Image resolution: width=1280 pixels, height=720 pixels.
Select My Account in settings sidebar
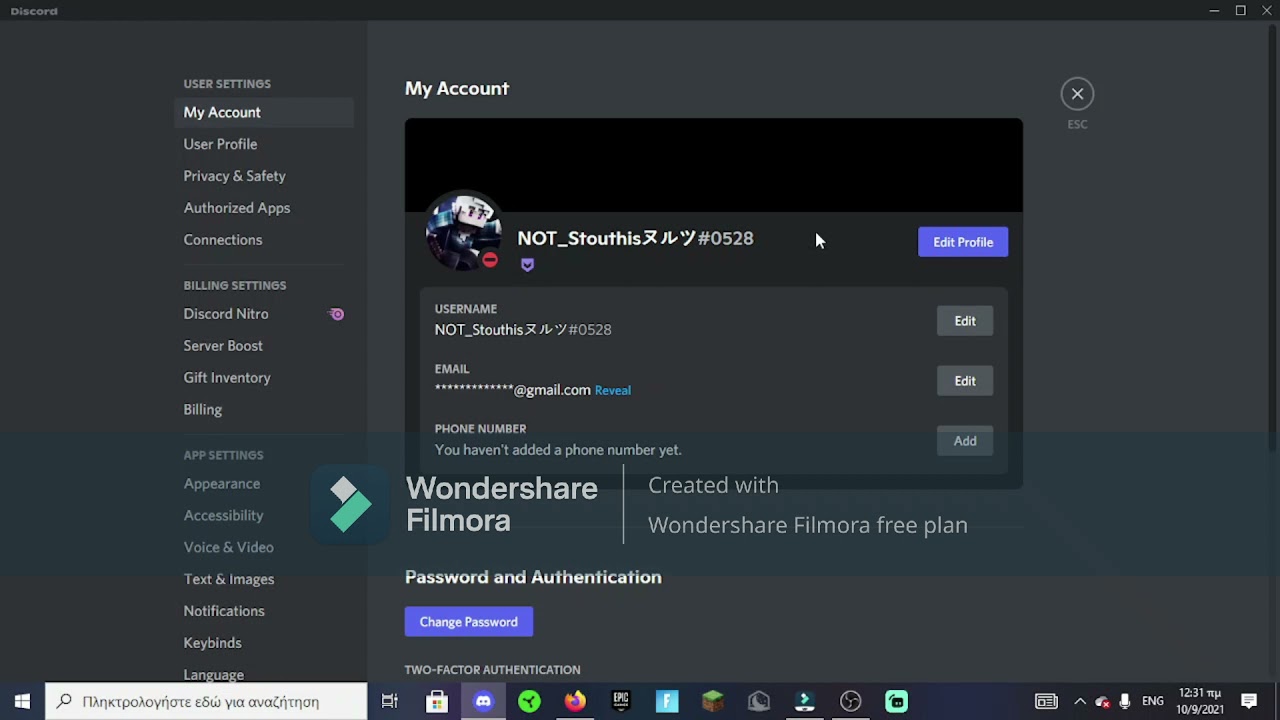pos(264,112)
